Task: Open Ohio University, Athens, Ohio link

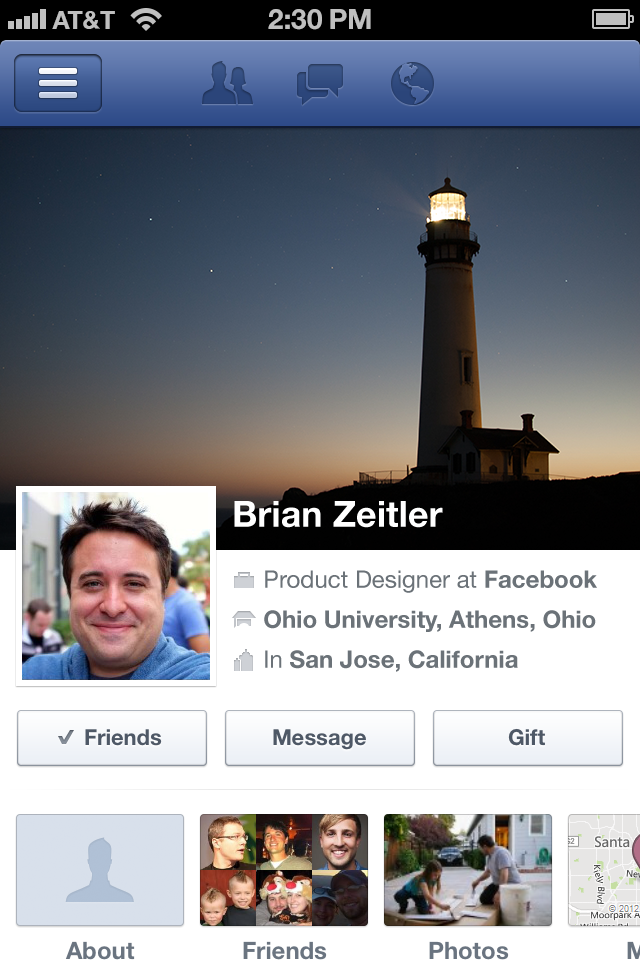Action: pyautogui.click(x=429, y=620)
